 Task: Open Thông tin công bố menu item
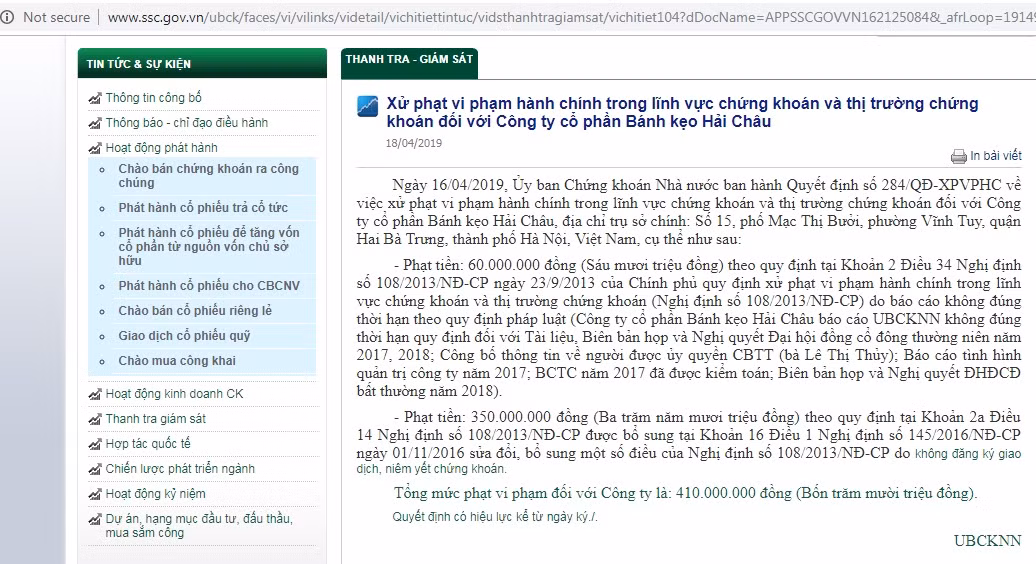coord(153,98)
